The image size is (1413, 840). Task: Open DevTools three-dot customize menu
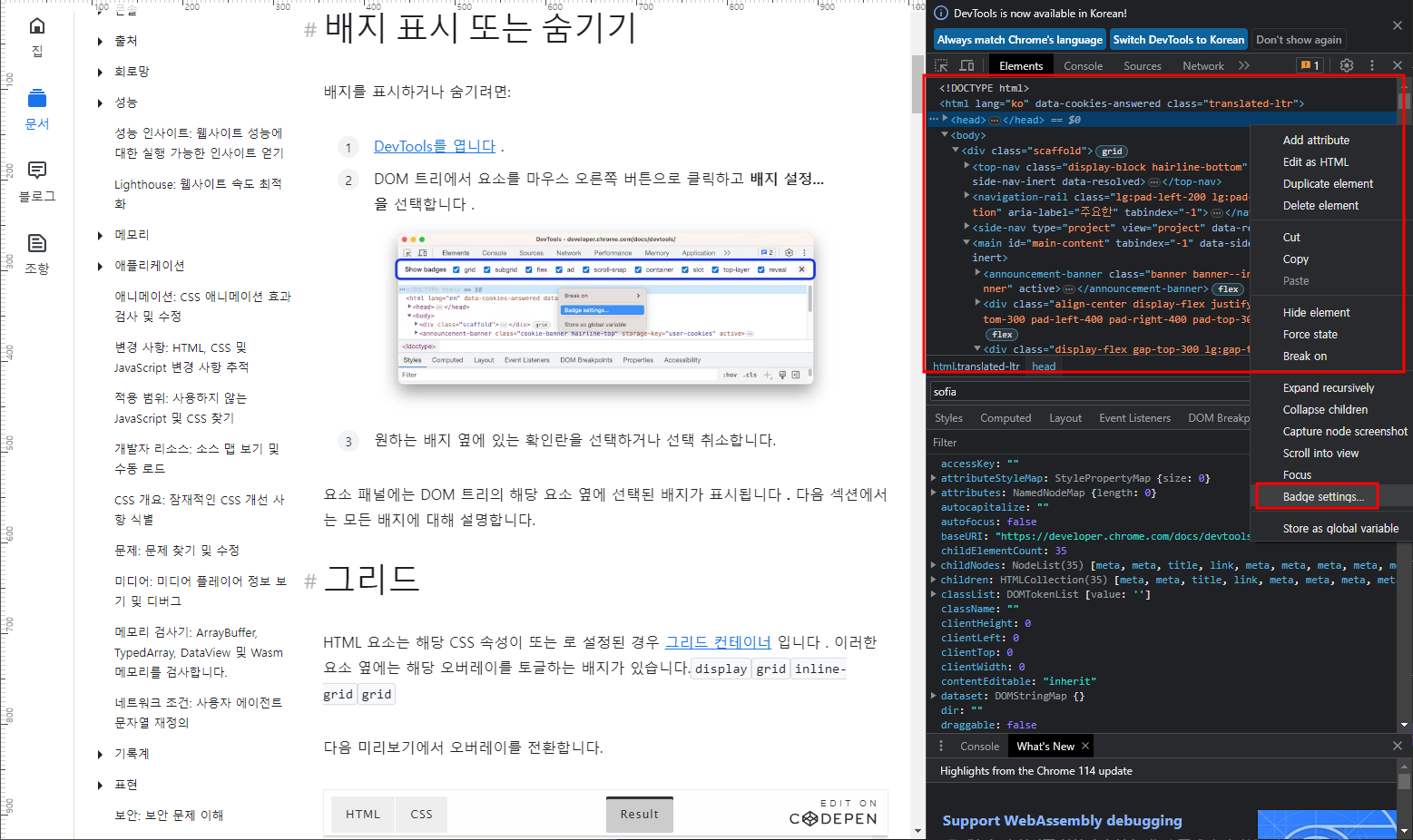pyautogui.click(x=1372, y=65)
